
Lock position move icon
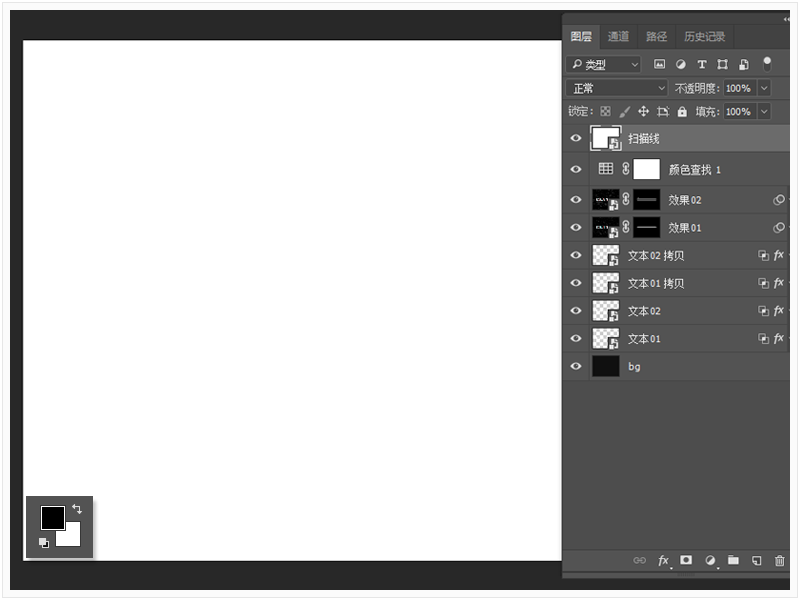coord(643,111)
